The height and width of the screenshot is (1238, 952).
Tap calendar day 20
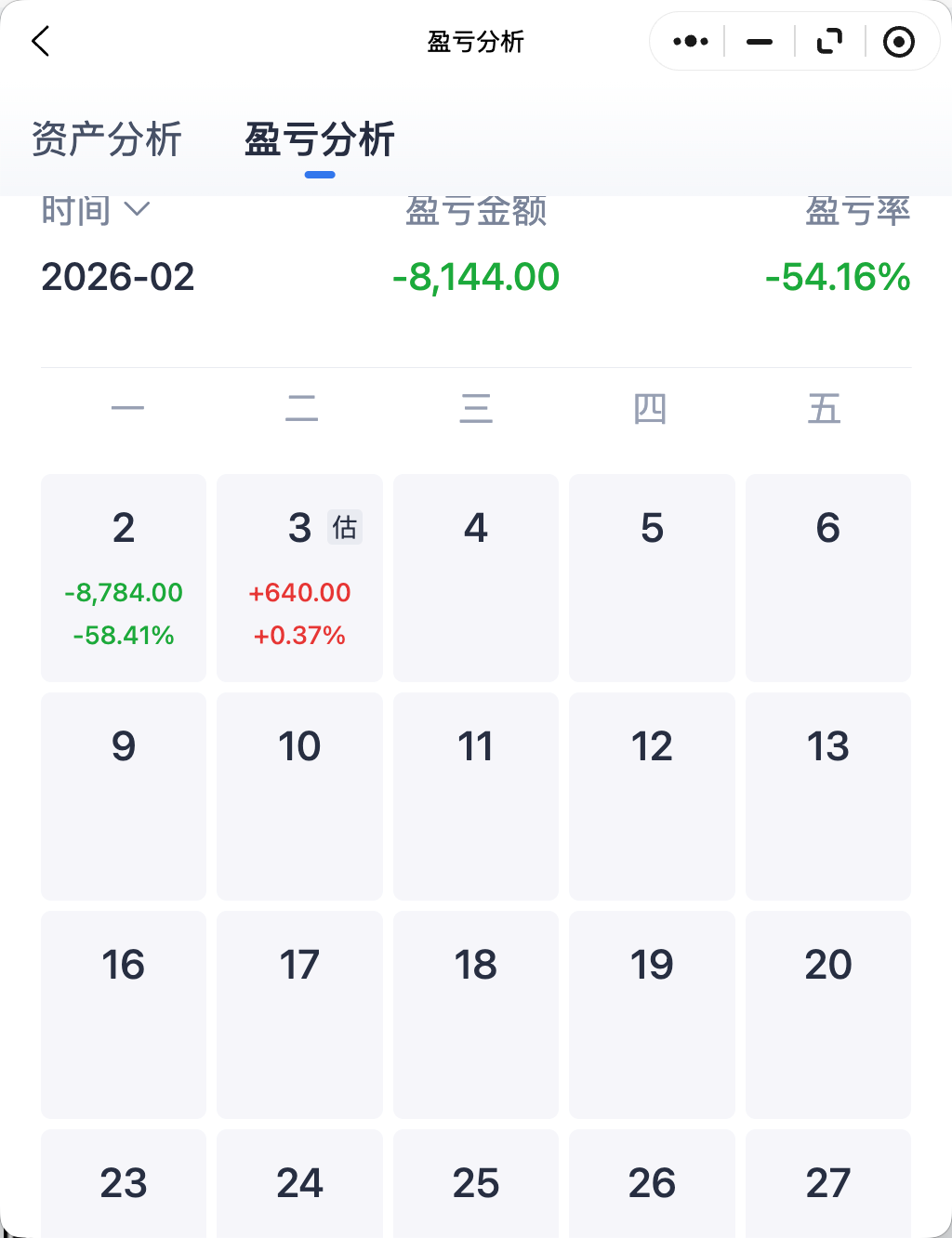(828, 1014)
